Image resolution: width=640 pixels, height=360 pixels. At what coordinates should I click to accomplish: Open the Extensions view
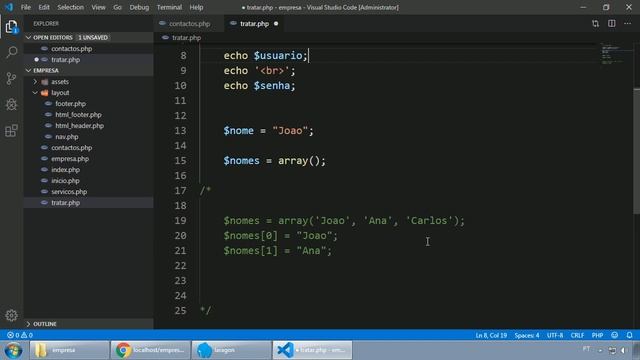click(x=11, y=131)
